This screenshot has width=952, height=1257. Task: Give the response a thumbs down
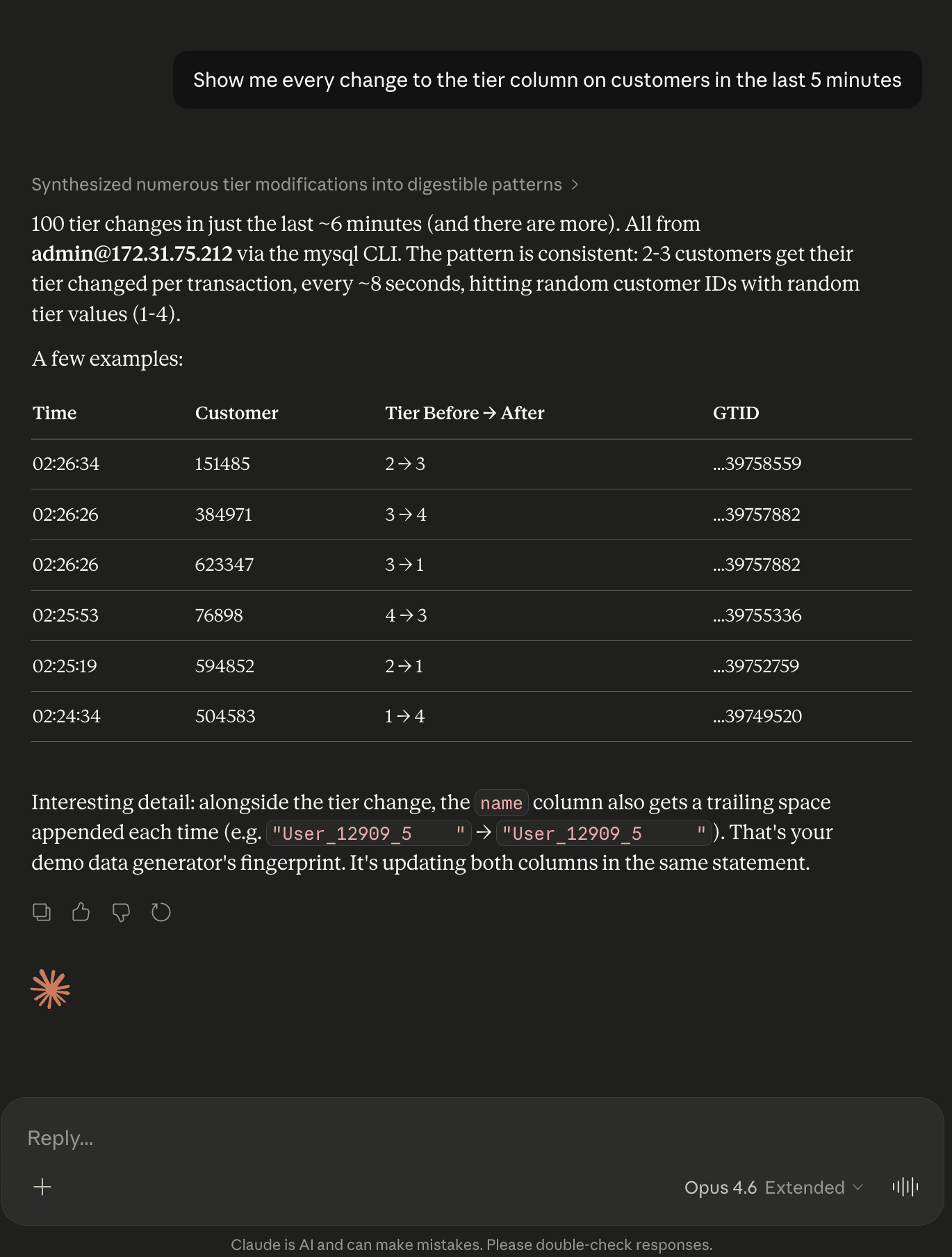coord(121,912)
